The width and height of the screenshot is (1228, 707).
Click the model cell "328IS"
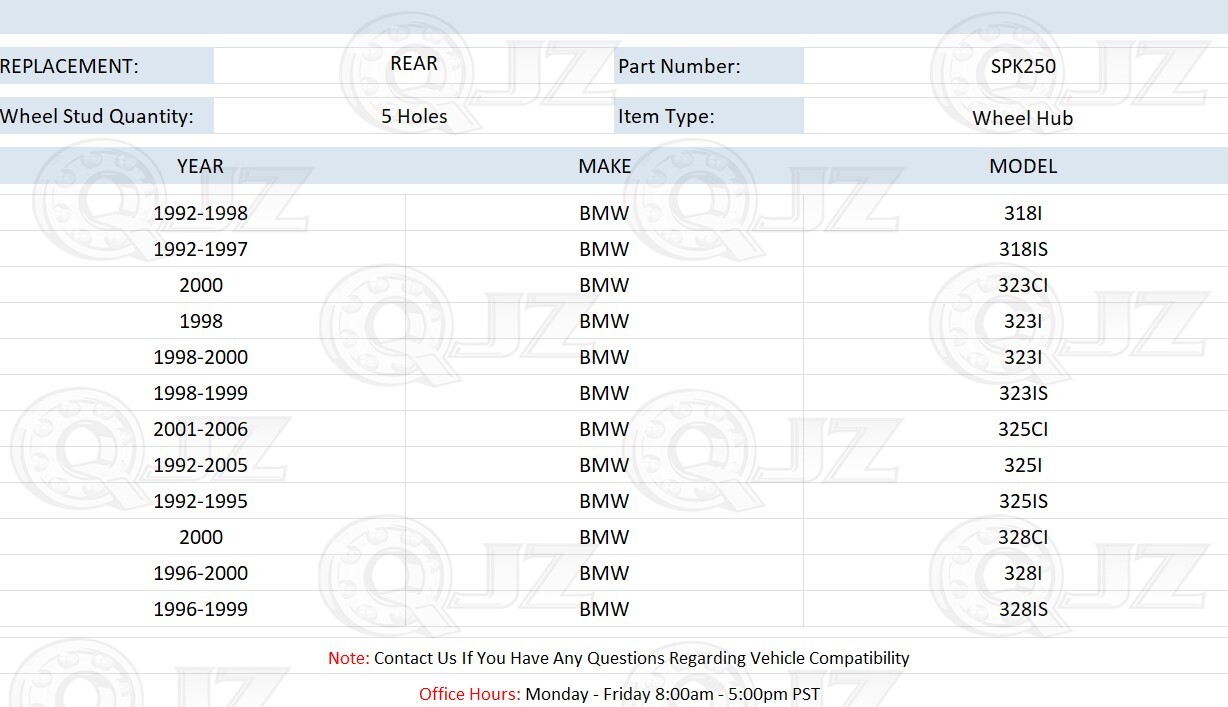pos(1023,609)
